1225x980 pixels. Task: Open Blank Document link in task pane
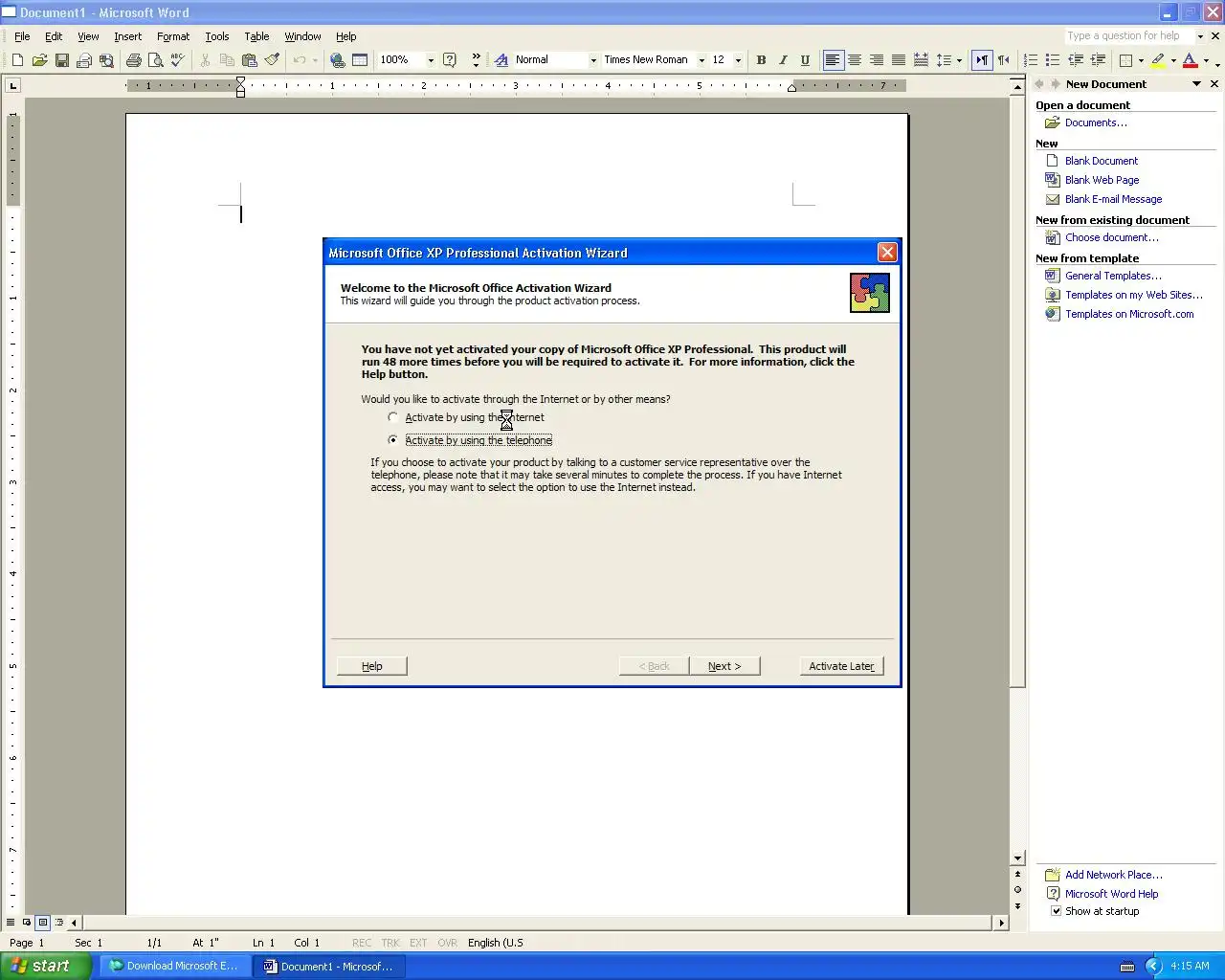pyautogui.click(x=1102, y=161)
